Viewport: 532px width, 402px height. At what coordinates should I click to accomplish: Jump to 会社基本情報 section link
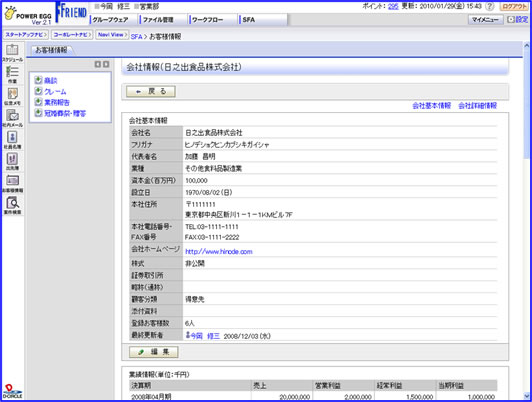click(432, 106)
